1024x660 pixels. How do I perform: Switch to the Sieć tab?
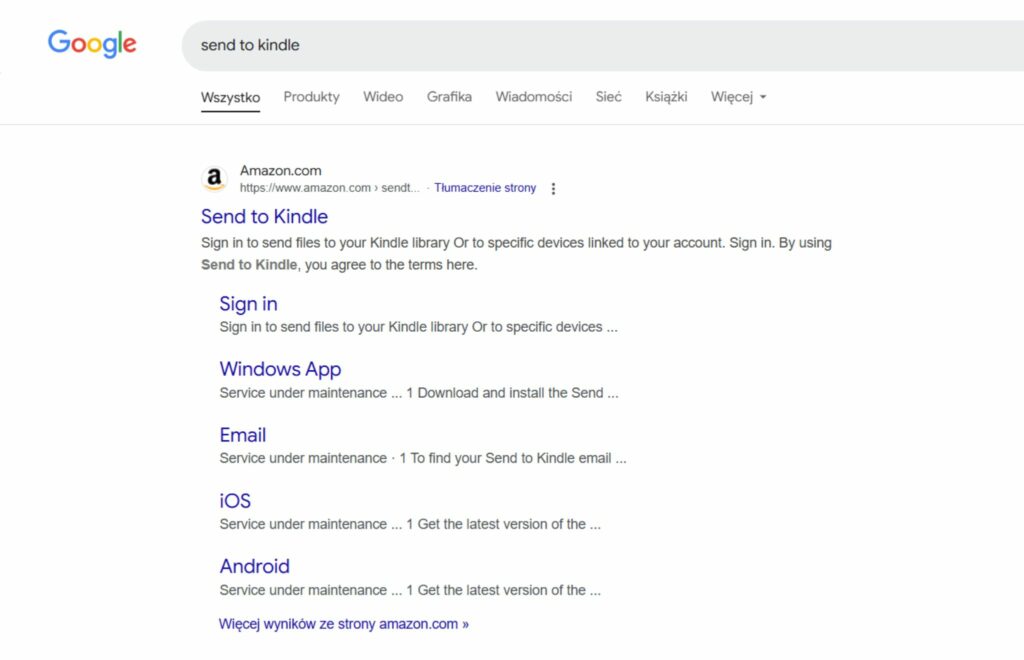609,97
